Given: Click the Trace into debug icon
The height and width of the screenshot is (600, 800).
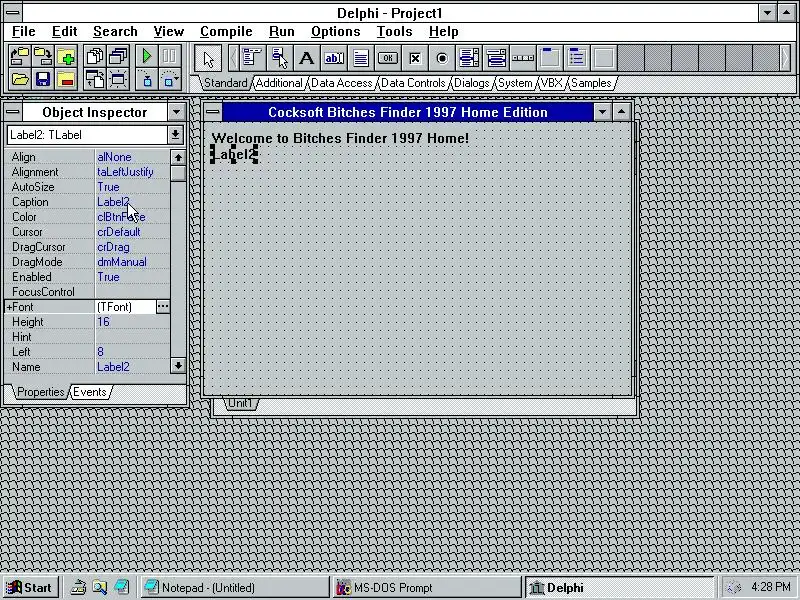Looking at the screenshot, I should coord(147,80).
